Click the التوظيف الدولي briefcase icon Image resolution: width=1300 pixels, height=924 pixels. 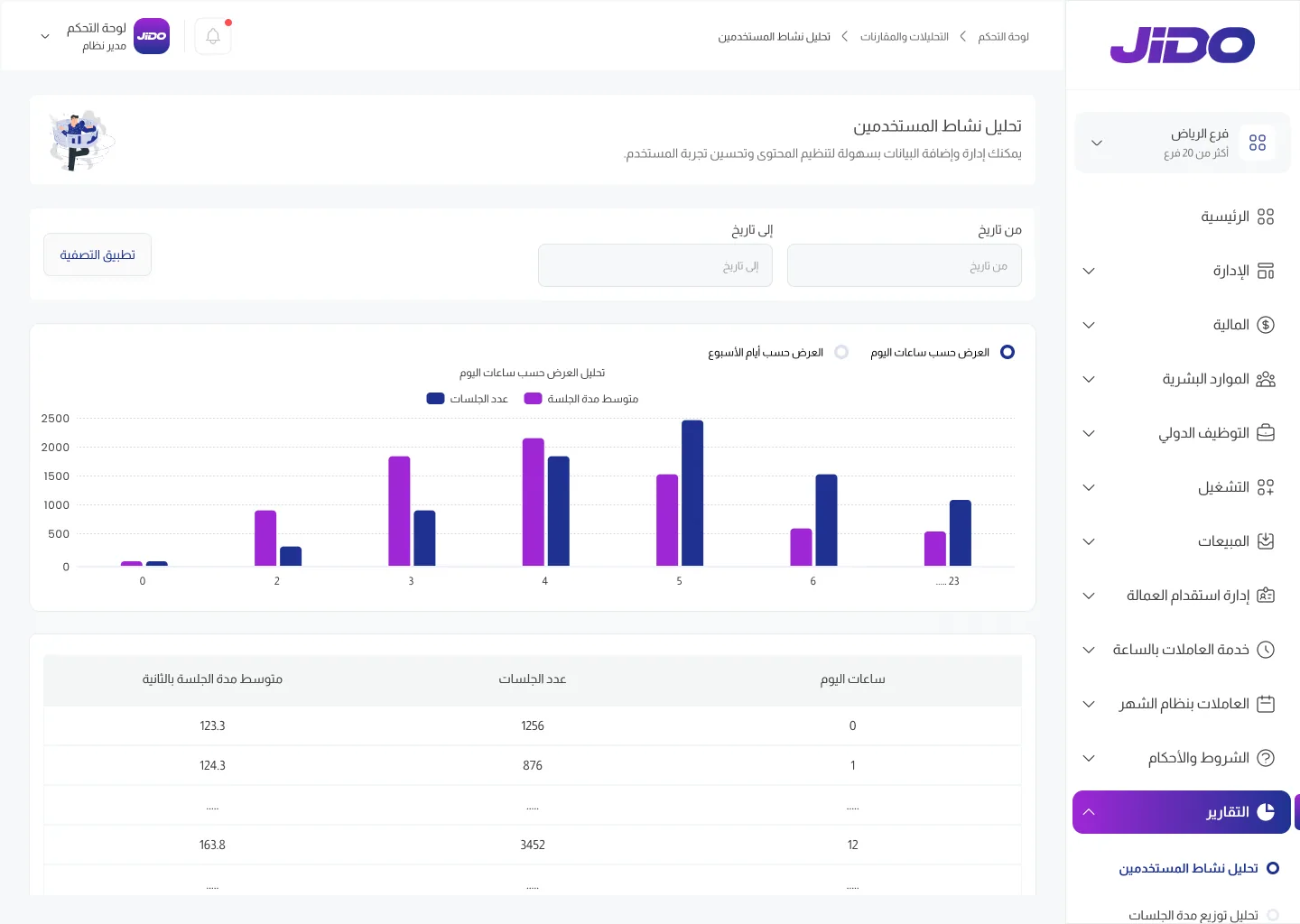pos(1266,433)
